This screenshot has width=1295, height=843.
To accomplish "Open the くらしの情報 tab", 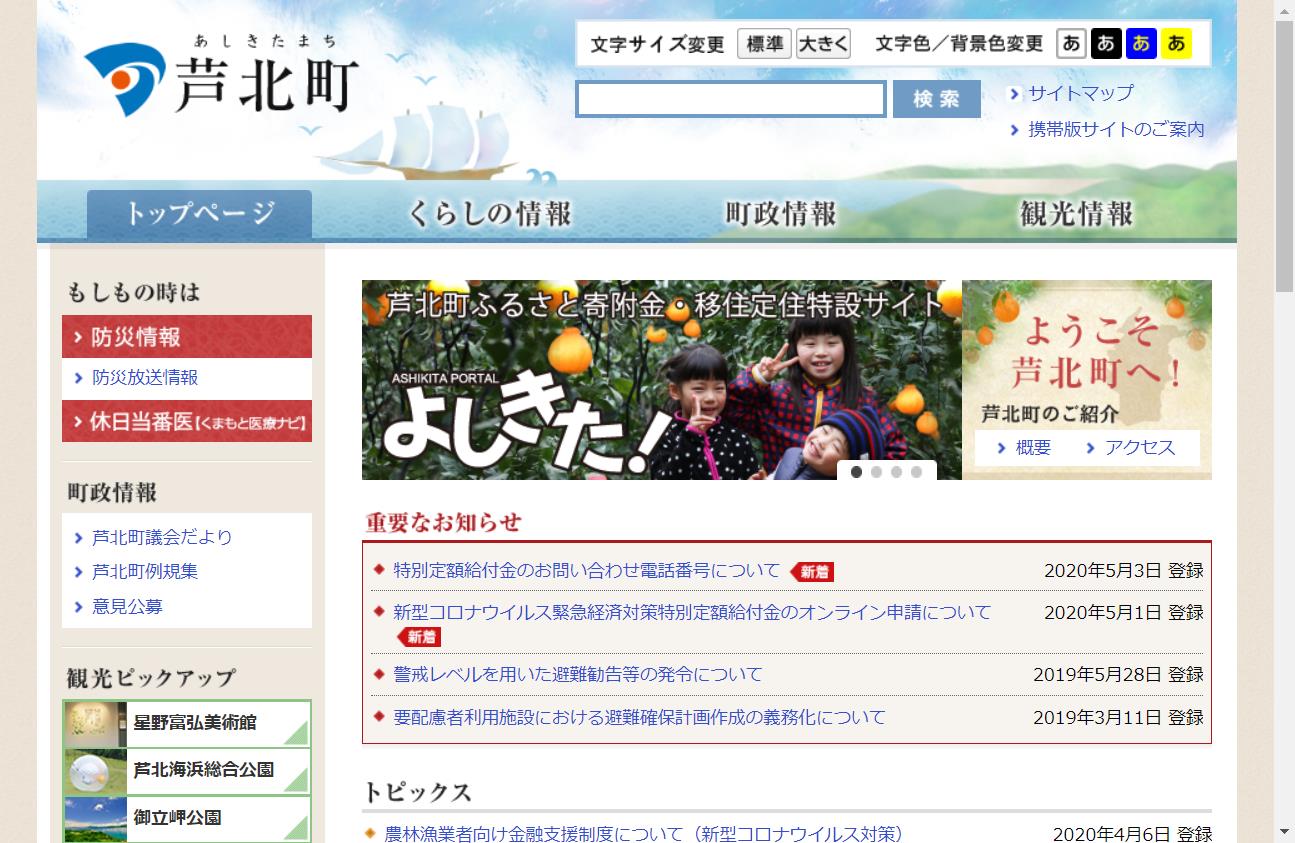I will pos(490,214).
